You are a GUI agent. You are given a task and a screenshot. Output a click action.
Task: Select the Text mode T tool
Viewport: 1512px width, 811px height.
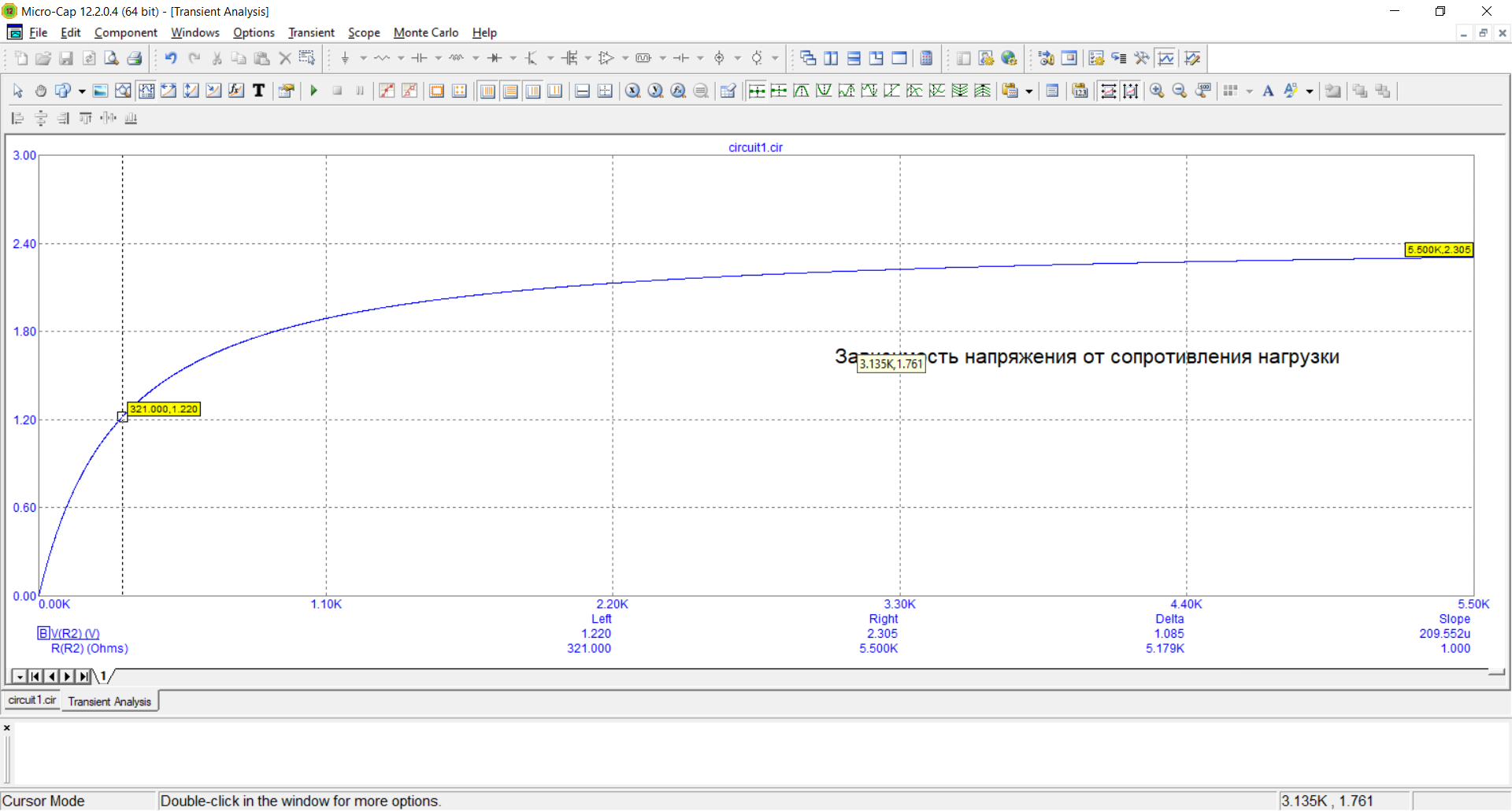tap(258, 91)
